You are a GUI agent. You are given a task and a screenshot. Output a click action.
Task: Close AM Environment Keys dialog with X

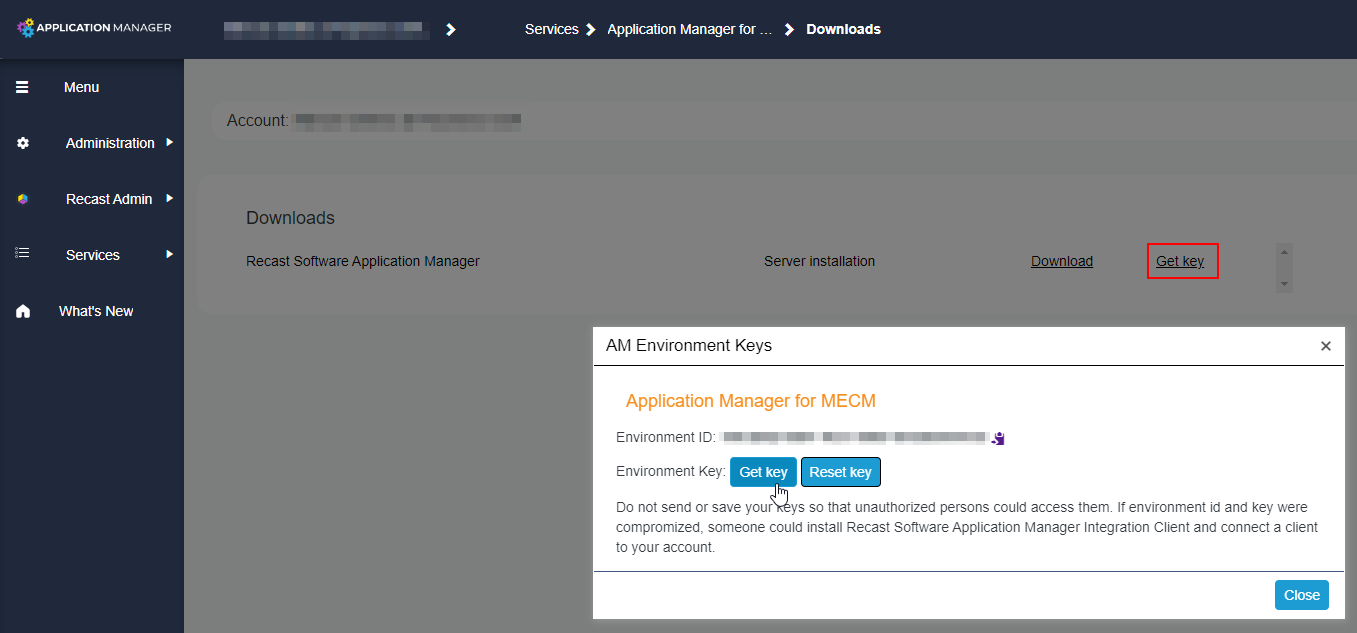[1326, 346]
